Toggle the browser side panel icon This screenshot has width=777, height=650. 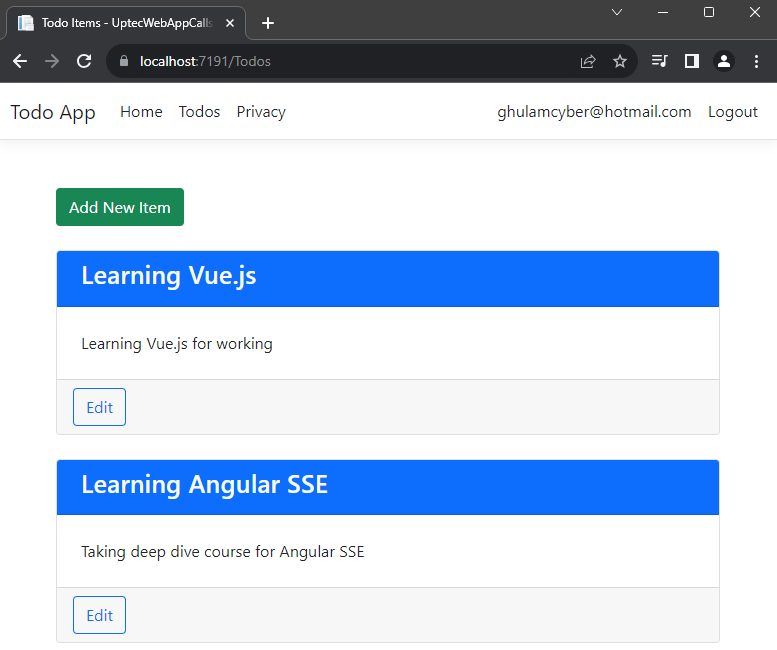click(691, 61)
